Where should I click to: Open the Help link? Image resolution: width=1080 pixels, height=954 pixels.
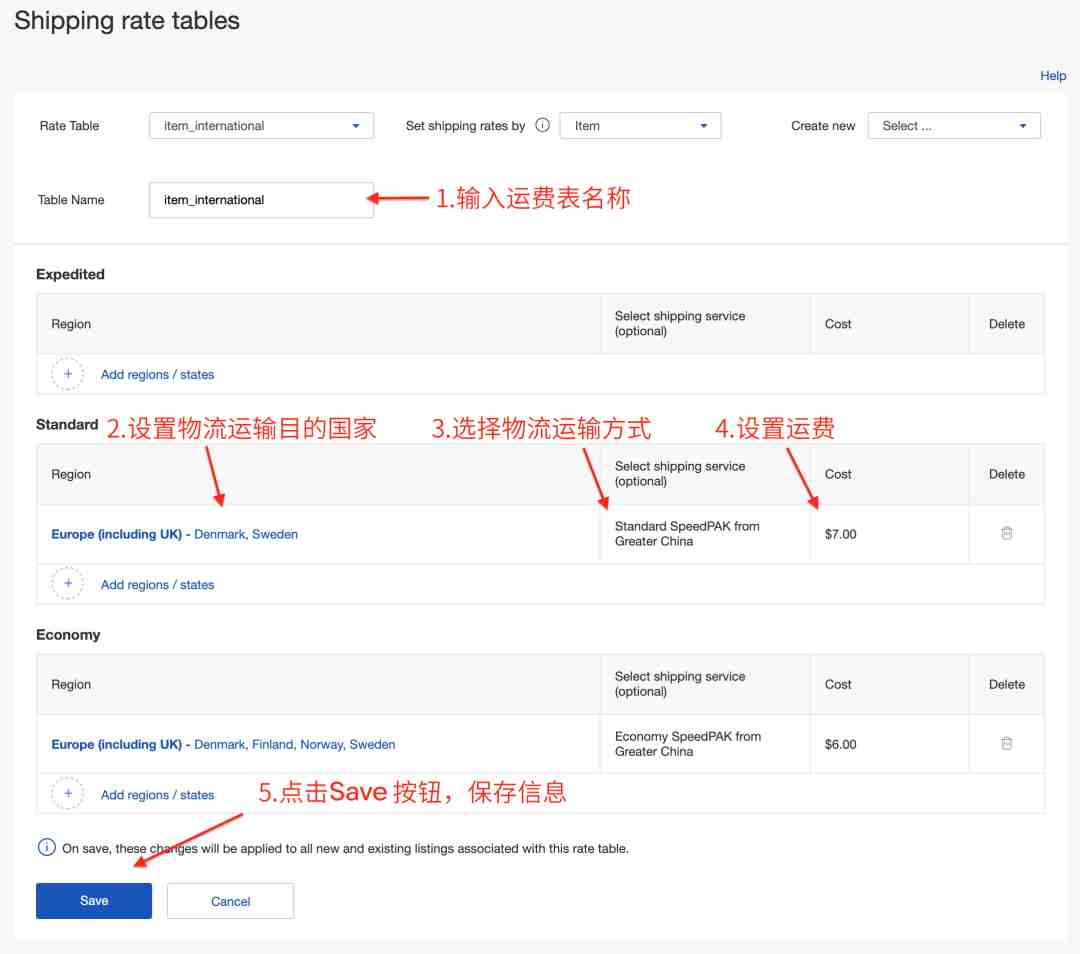tap(1052, 76)
